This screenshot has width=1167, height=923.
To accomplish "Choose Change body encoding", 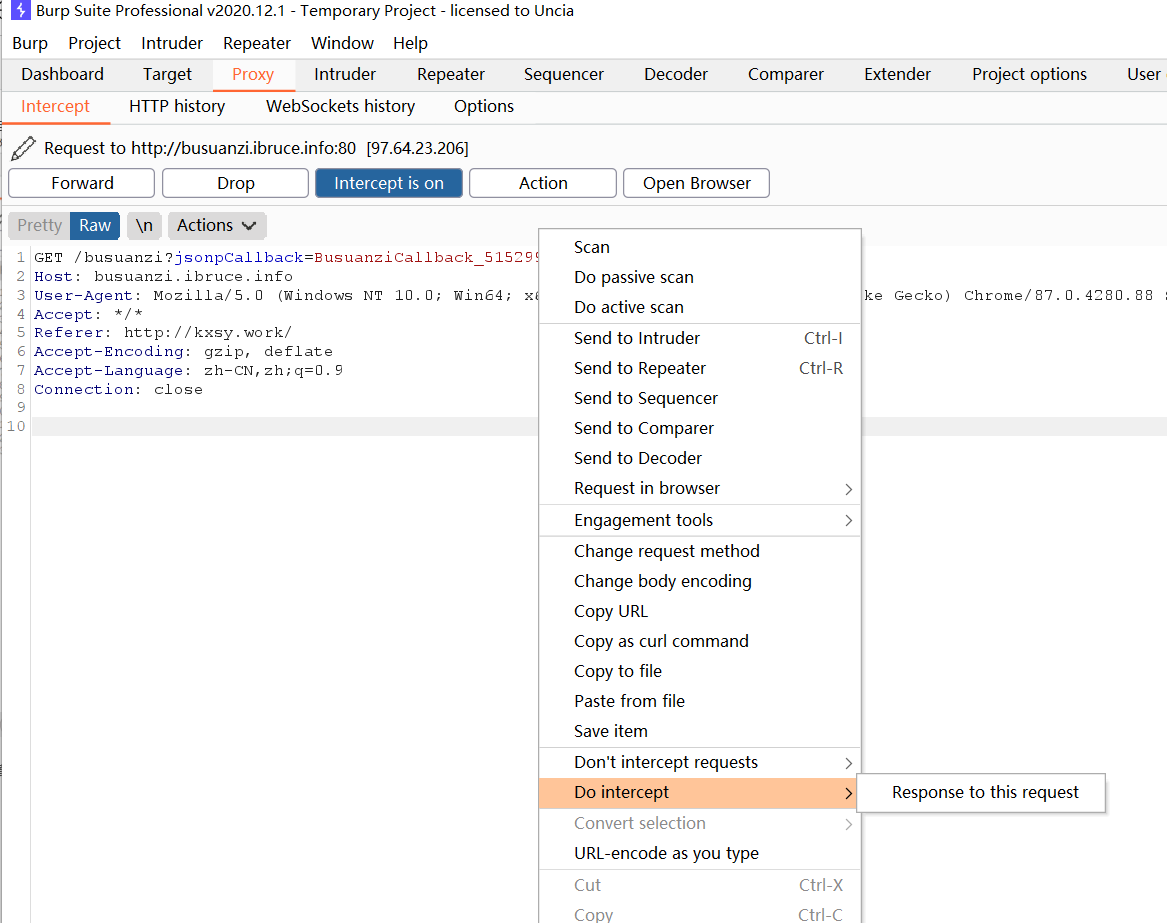I will coord(700,581).
